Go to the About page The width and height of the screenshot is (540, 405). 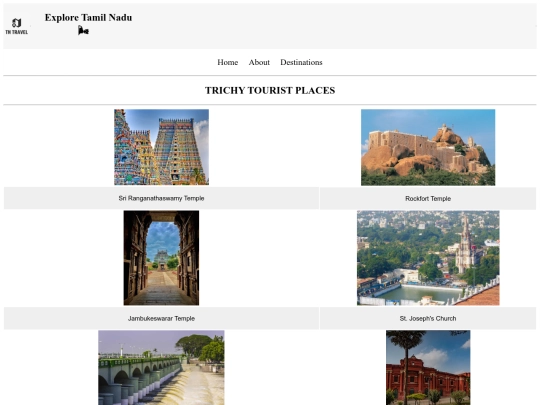click(x=259, y=62)
